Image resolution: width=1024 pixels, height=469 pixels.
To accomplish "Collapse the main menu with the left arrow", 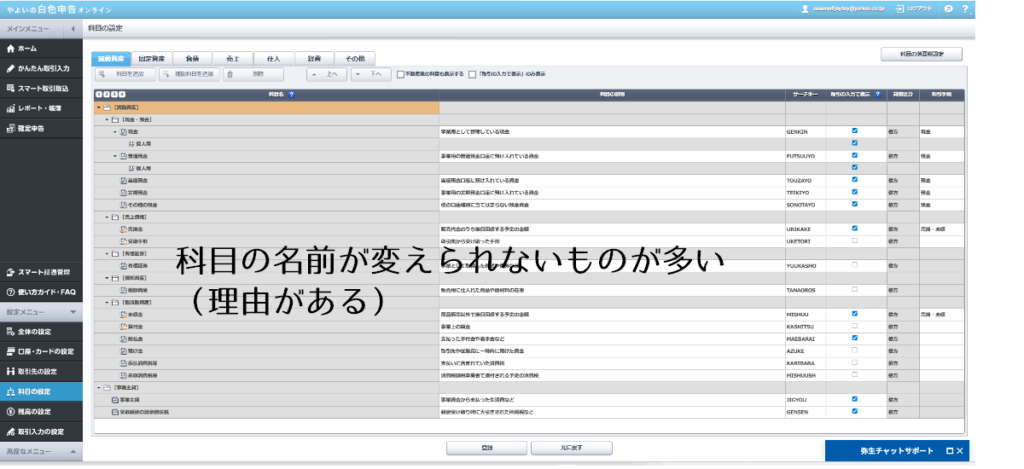I will coord(73,29).
